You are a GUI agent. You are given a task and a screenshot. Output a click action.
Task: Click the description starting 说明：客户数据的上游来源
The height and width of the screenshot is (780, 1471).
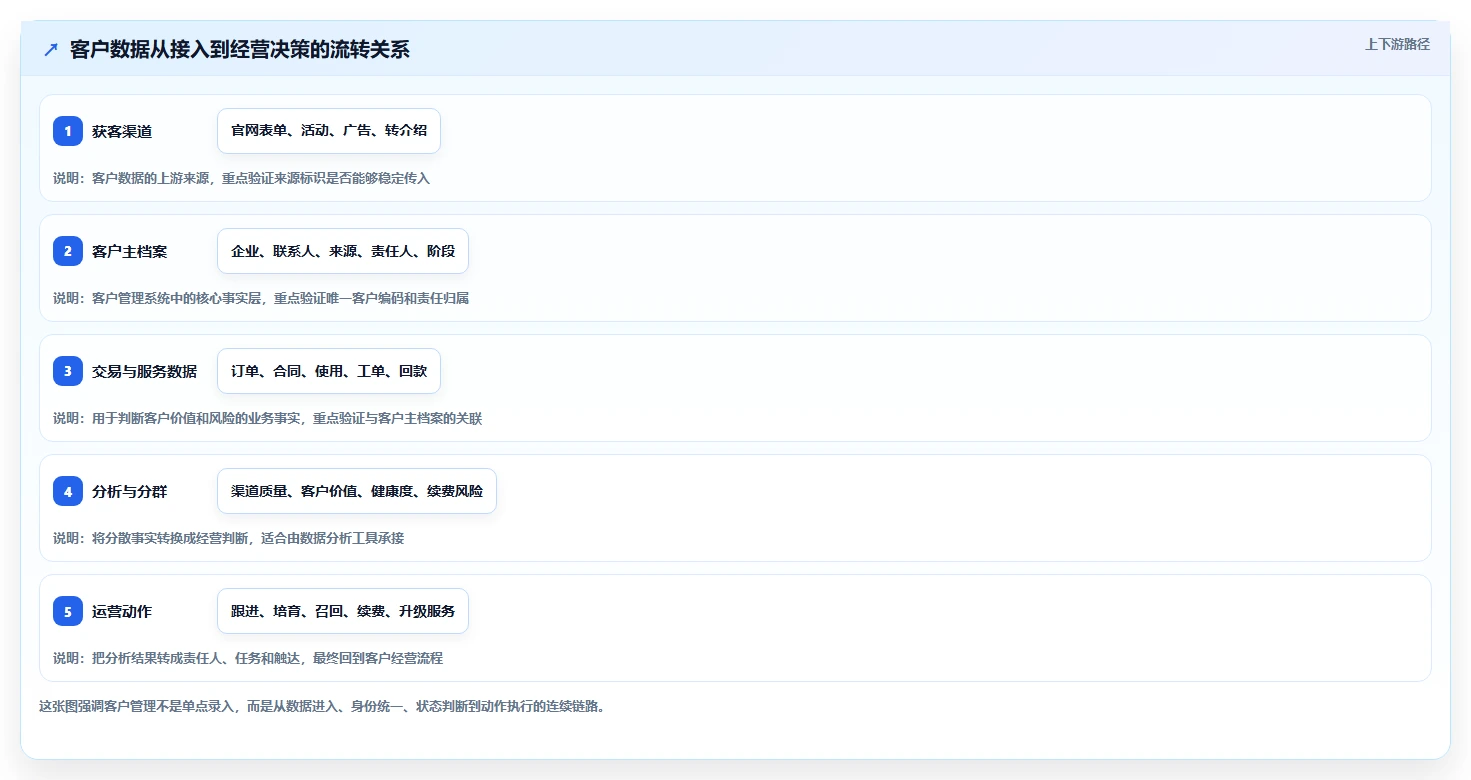(241, 178)
